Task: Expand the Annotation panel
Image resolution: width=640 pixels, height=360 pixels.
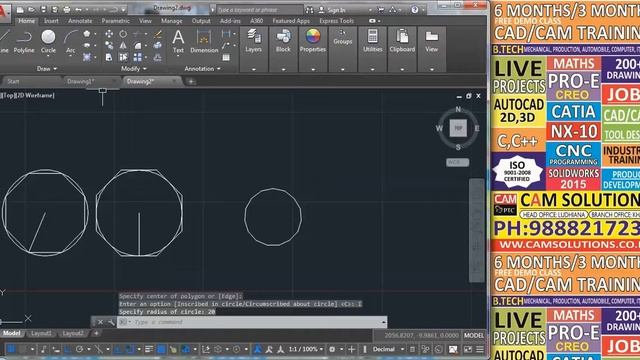Action: (x=202, y=69)
